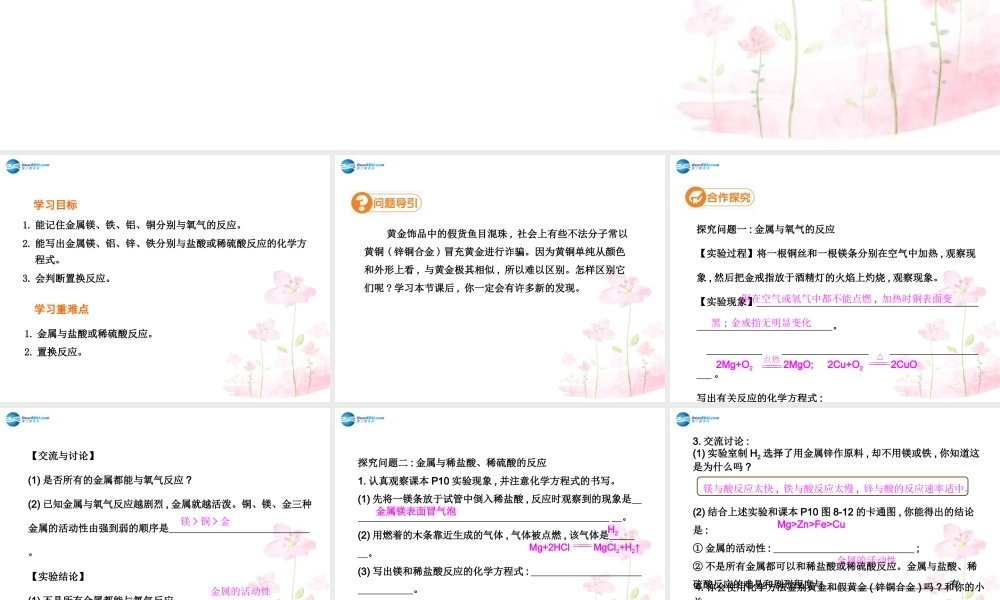Select the question-mark 问题导引 badge icon
Image resolution: width=1000 pixels, height=600 pixels.
point(360,200)
